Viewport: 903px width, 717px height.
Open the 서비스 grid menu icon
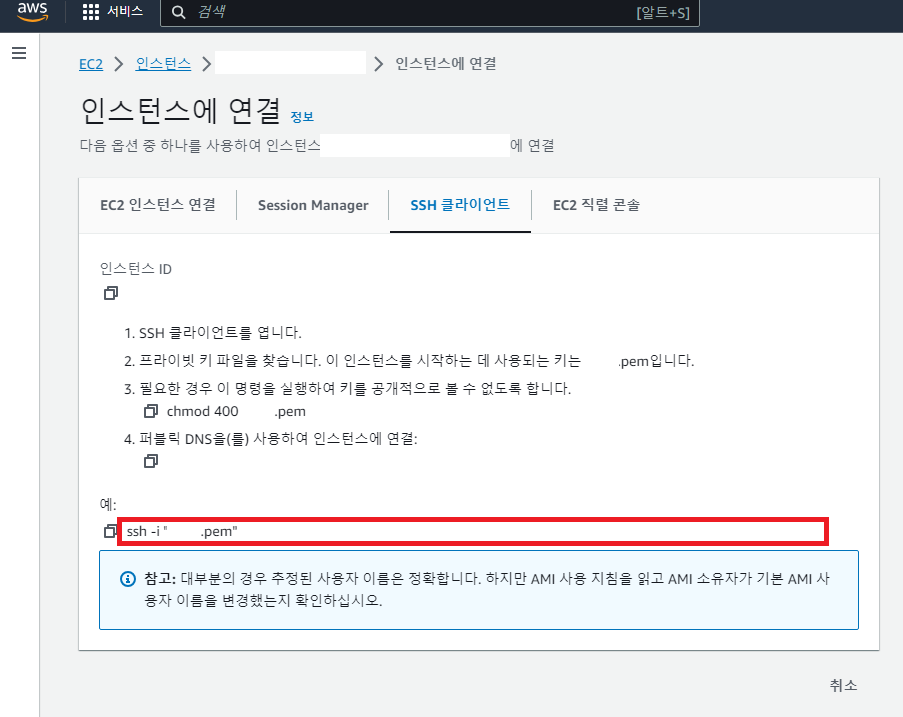coord(90,12)
